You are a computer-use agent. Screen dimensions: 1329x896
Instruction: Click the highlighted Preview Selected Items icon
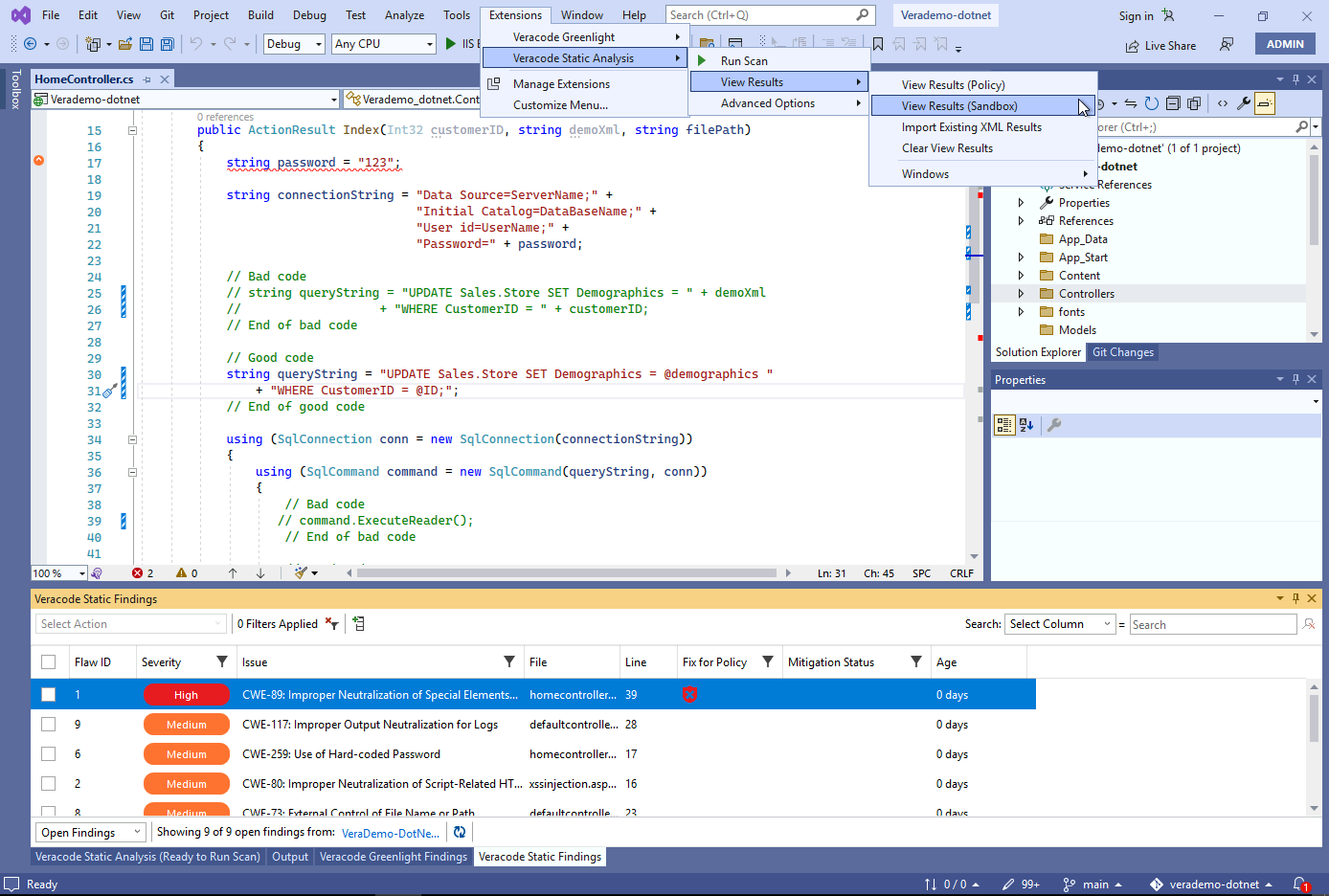[x=1265, y=103]
